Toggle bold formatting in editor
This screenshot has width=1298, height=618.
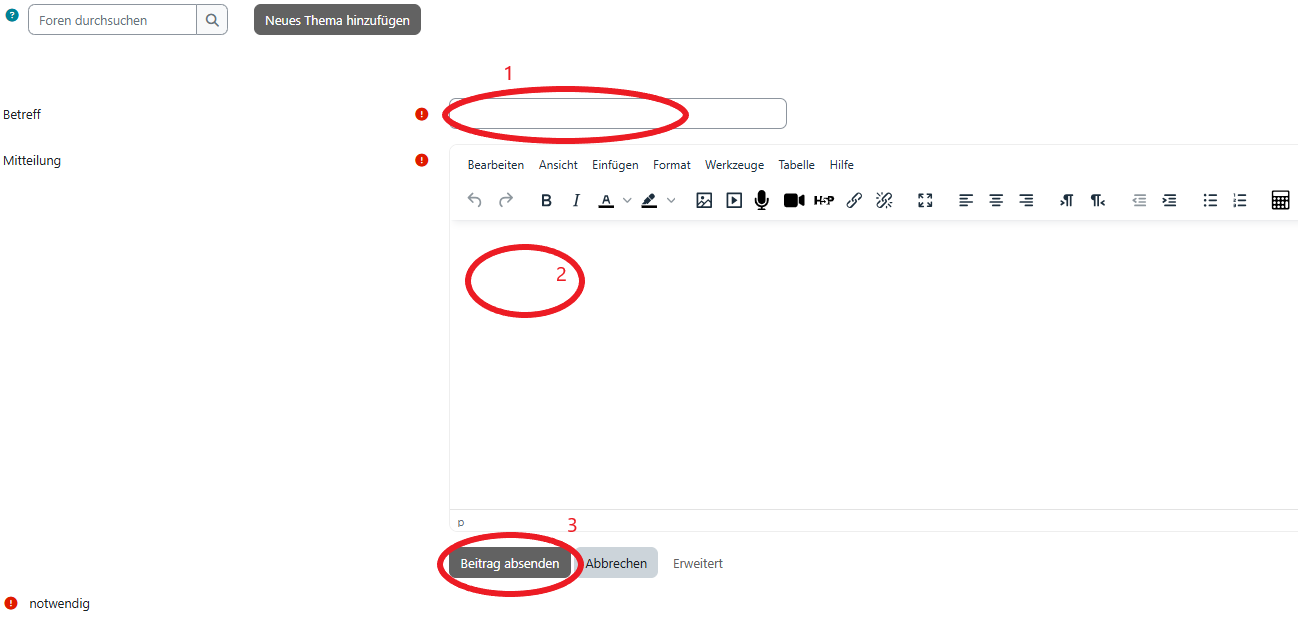coord(546,200)
